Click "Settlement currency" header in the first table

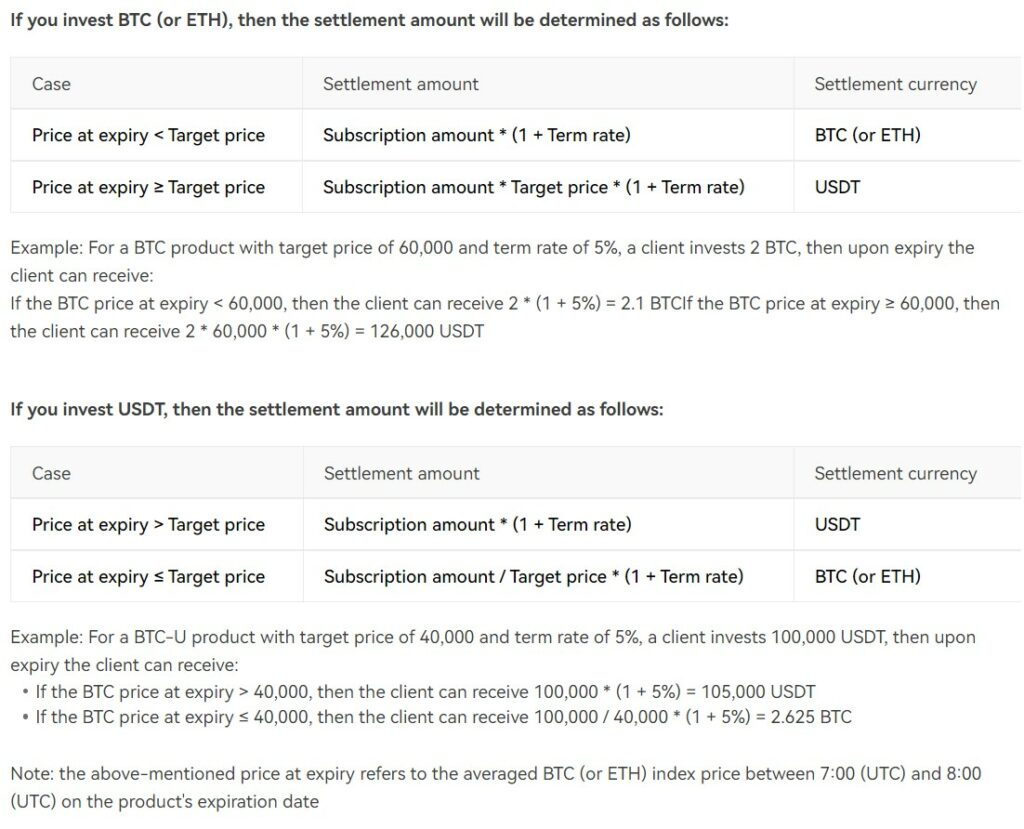tap(895, 84)
